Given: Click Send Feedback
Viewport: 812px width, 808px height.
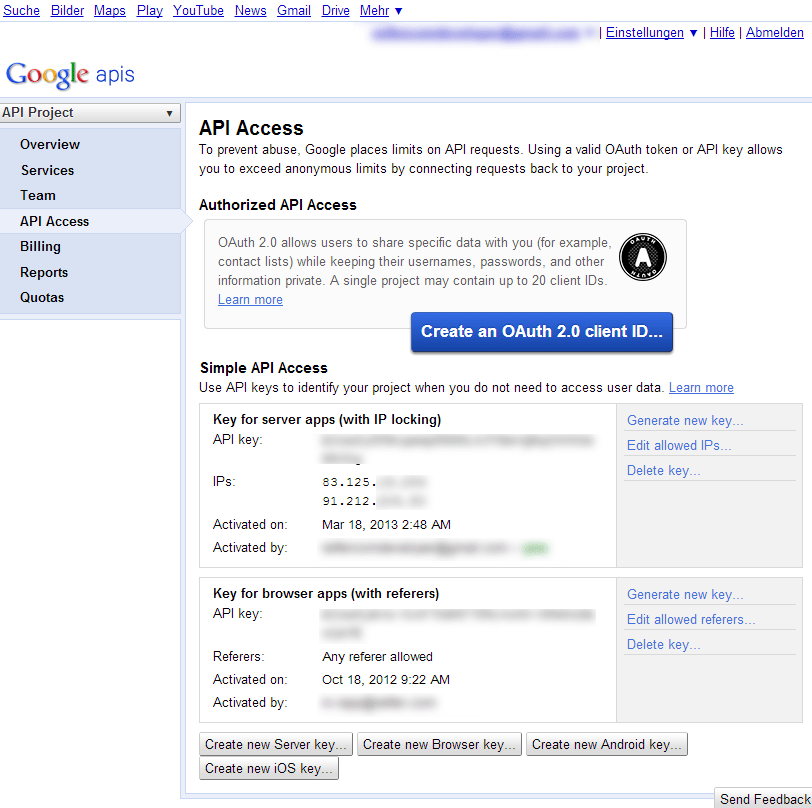Looking at the screenshot, I should point(765,798).
